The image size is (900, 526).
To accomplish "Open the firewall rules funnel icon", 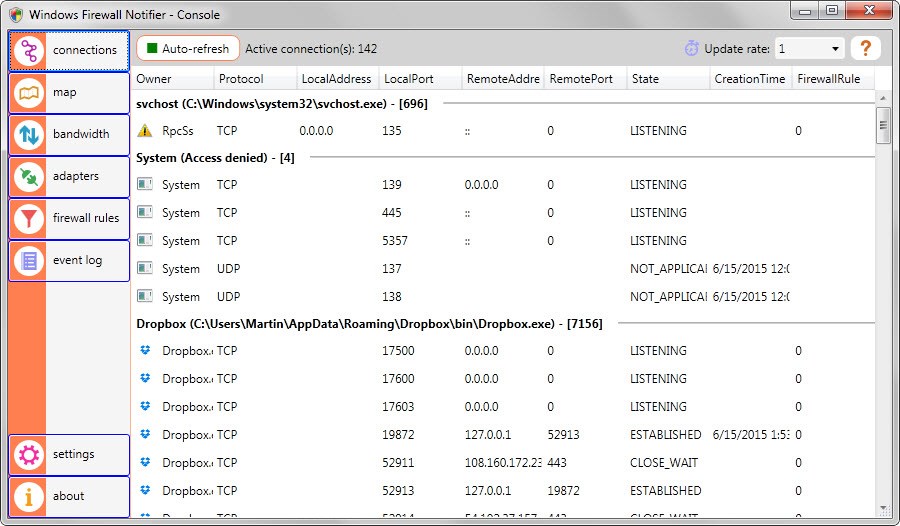I will [29, 219].
